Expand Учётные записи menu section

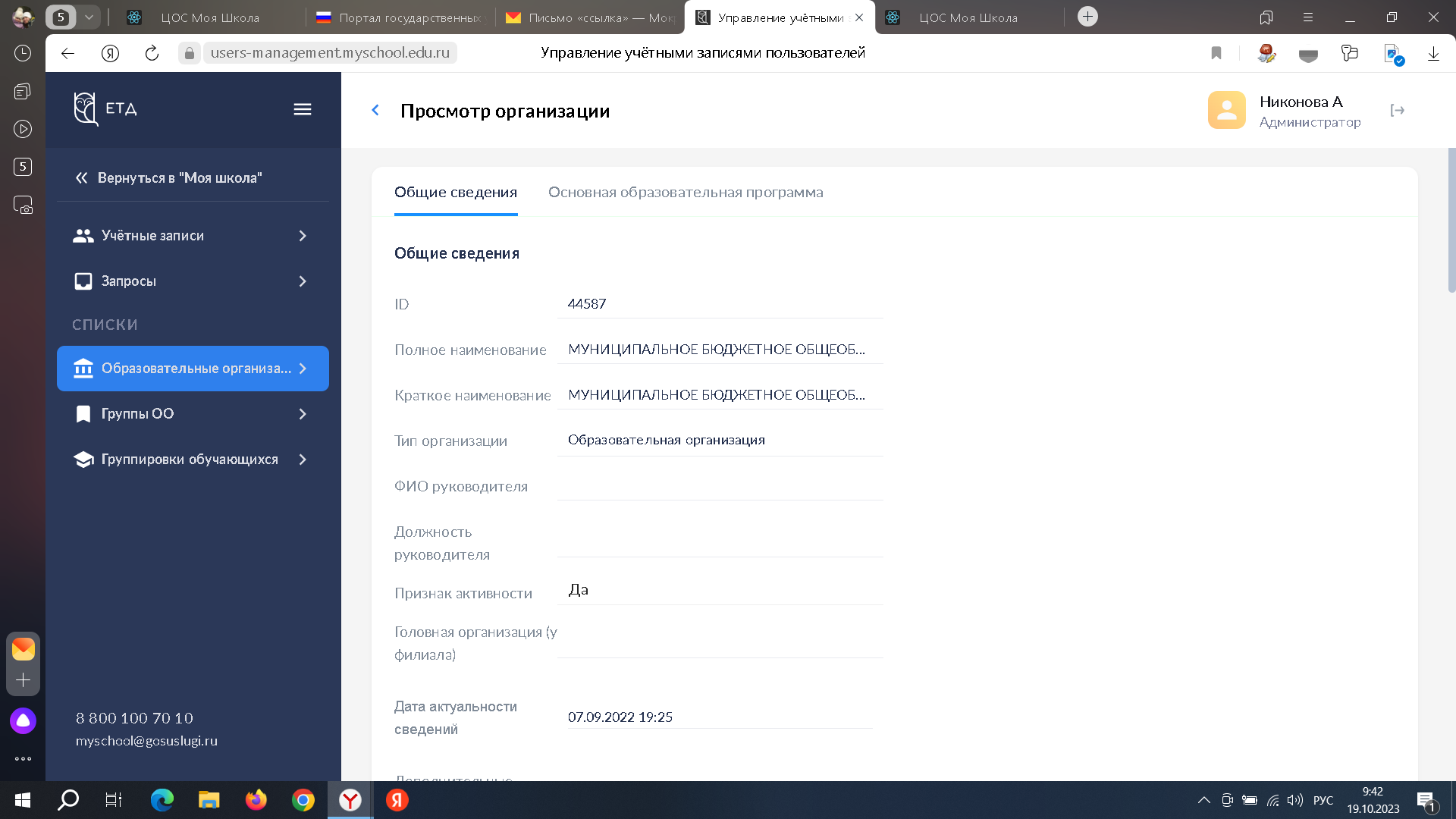(x=303, y=236)
